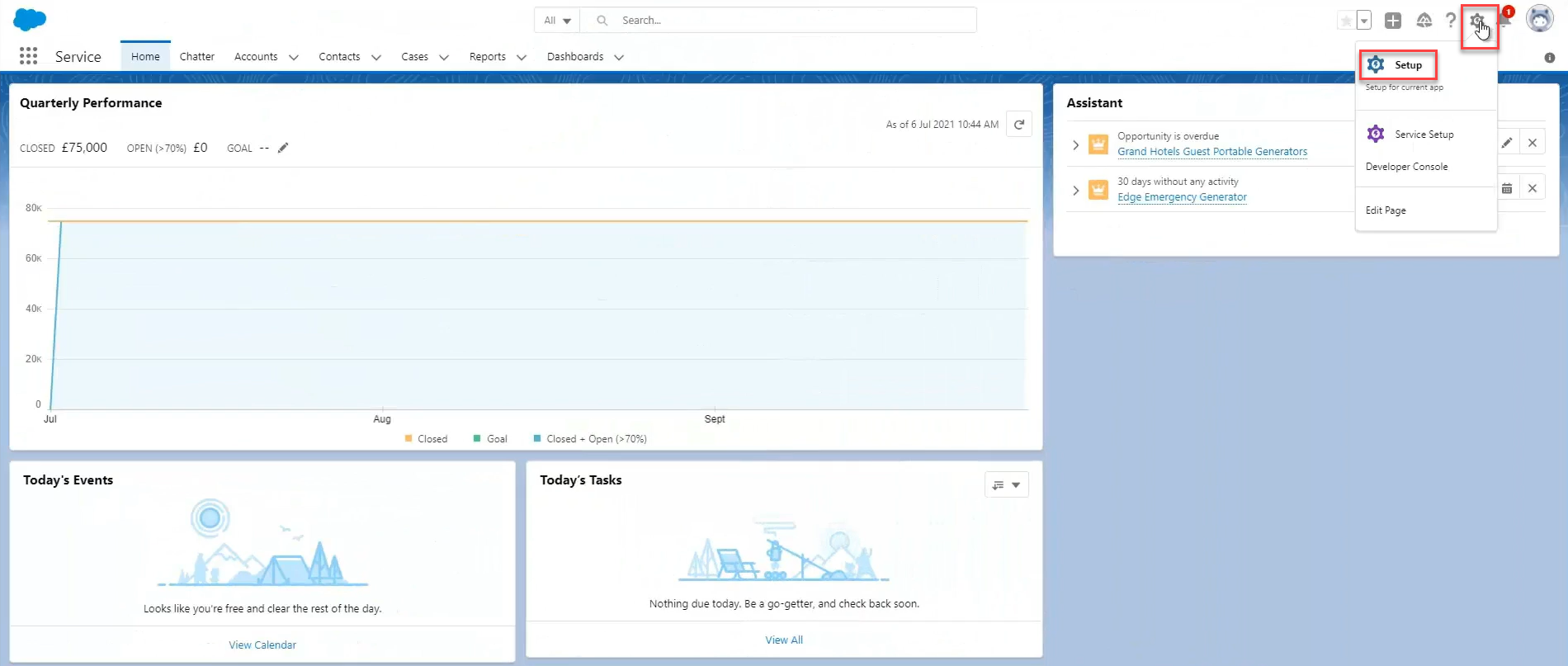This screenshot has height=666, width=1568.
Task: Click the Goal legend swatch
Action: [x=477, y=438]
